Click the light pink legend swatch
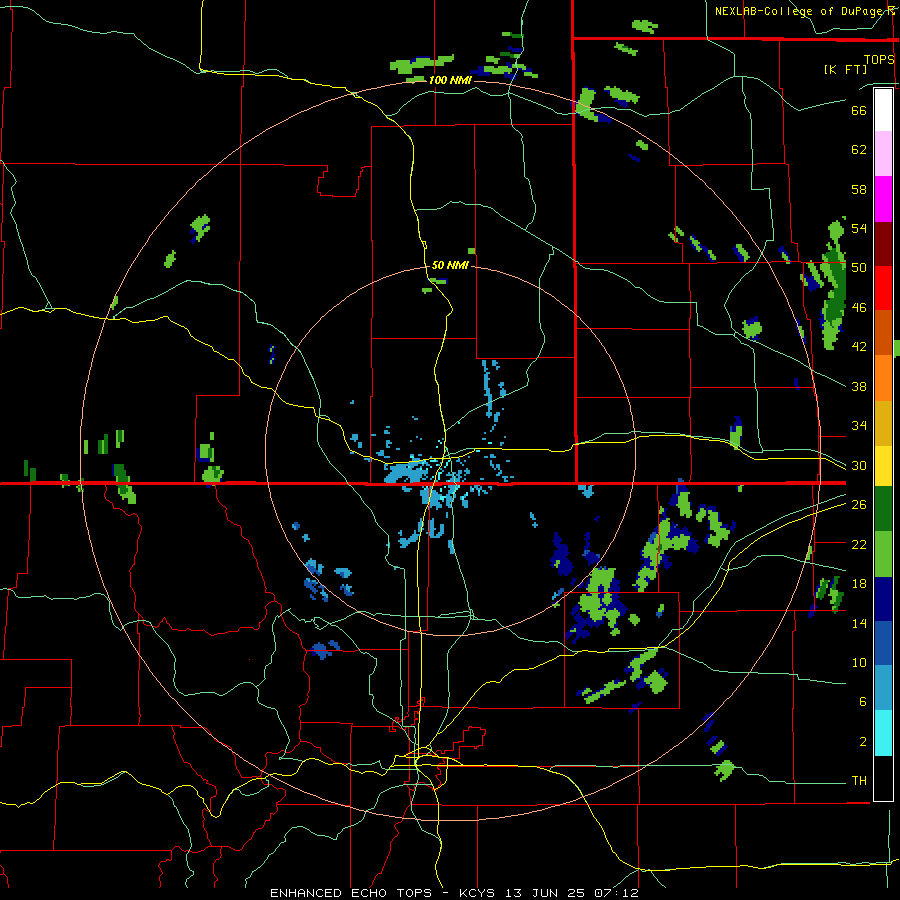This screenshot has width=900, height=900. tap(883, 154)
